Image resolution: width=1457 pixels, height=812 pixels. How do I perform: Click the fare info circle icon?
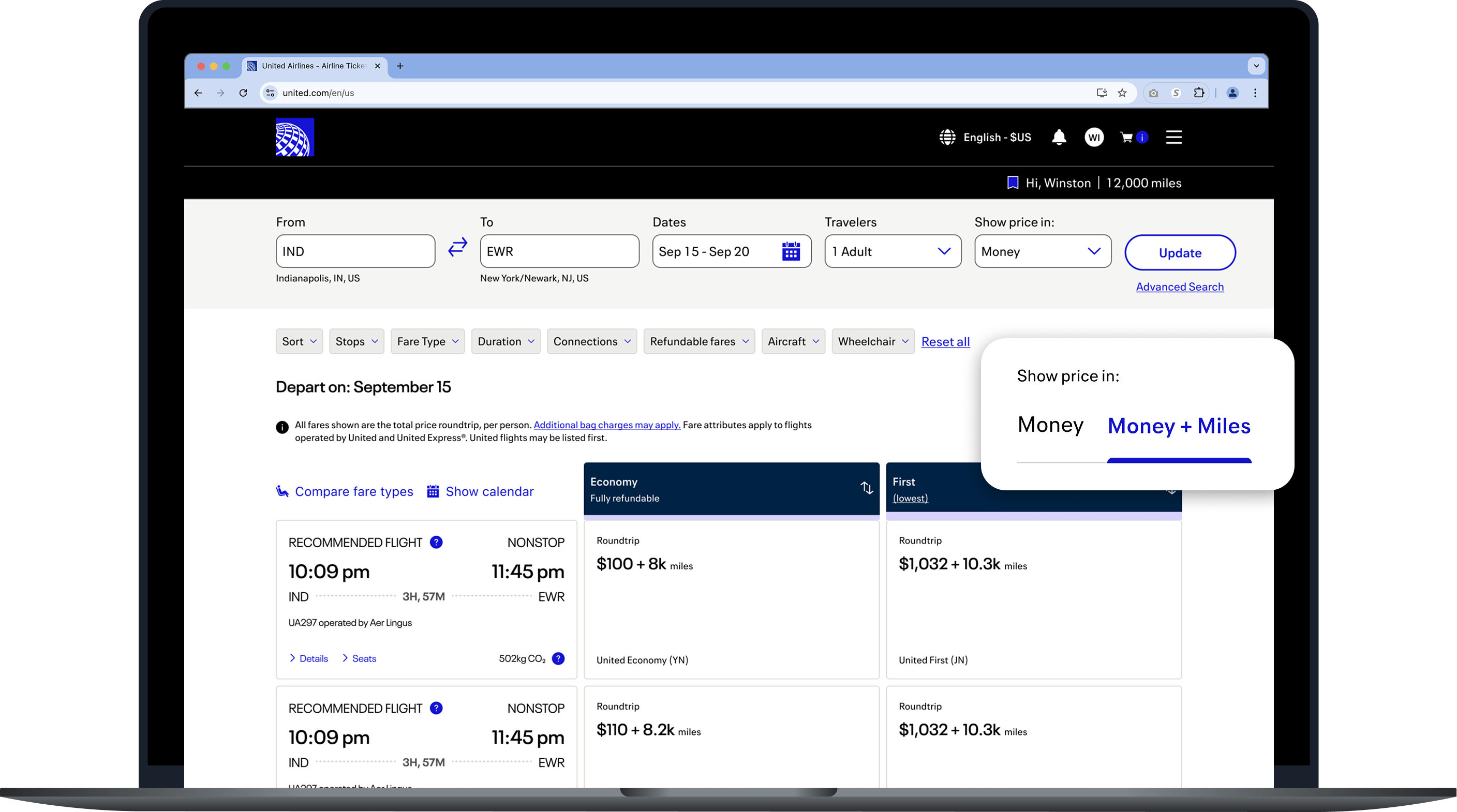pos(281,427)
